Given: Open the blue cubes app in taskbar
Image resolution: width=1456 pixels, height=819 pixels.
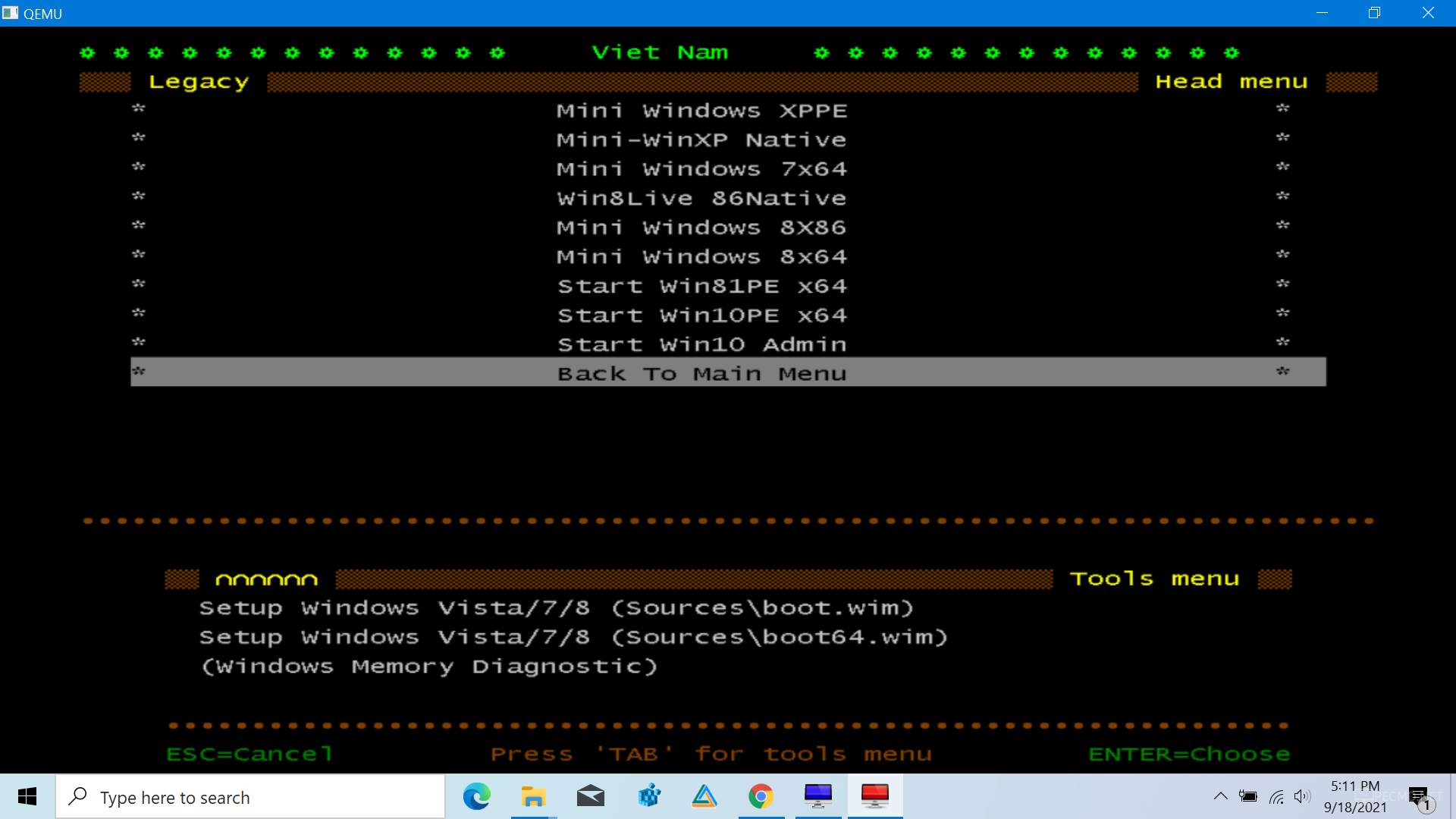Looking at the screenshot, I should [x=649, y=796].
